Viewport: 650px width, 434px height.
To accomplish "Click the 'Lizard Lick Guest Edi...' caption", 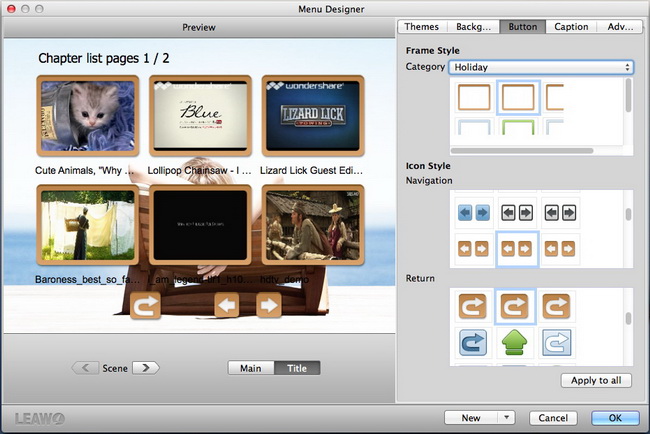I will (x=311, y=170).
